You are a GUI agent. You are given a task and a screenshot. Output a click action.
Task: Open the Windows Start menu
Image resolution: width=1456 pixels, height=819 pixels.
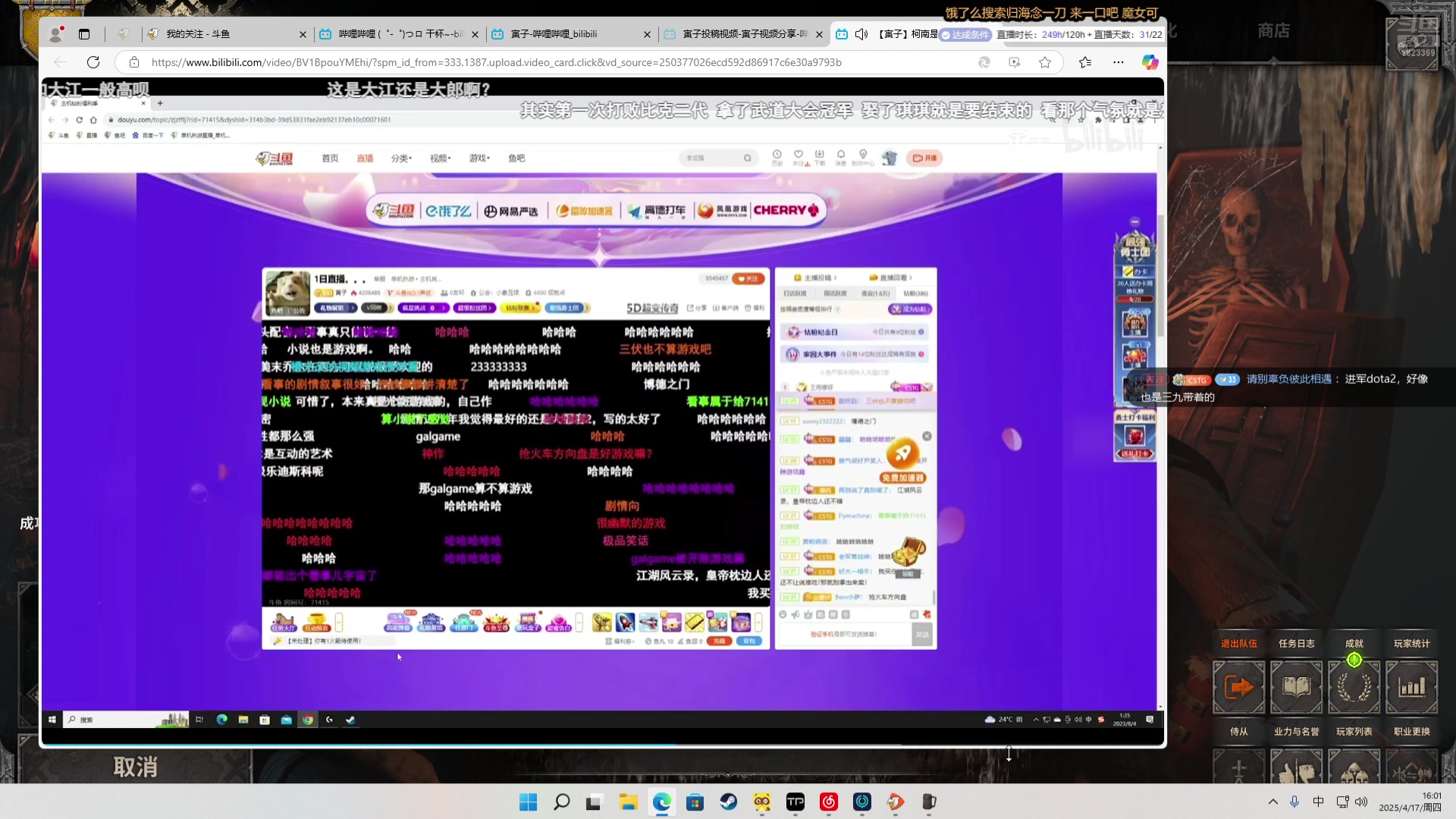(x=528, y=802)
